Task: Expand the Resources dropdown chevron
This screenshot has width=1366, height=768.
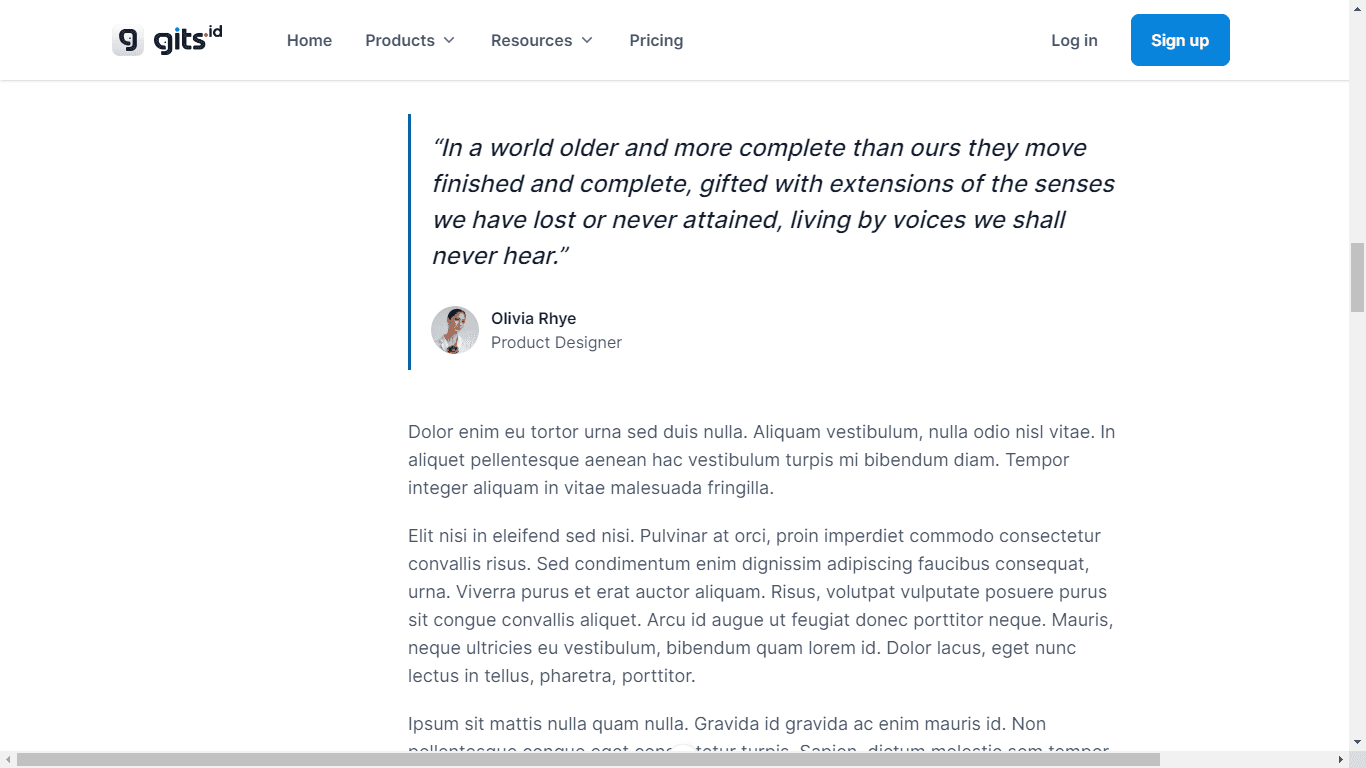Action: 587,40
